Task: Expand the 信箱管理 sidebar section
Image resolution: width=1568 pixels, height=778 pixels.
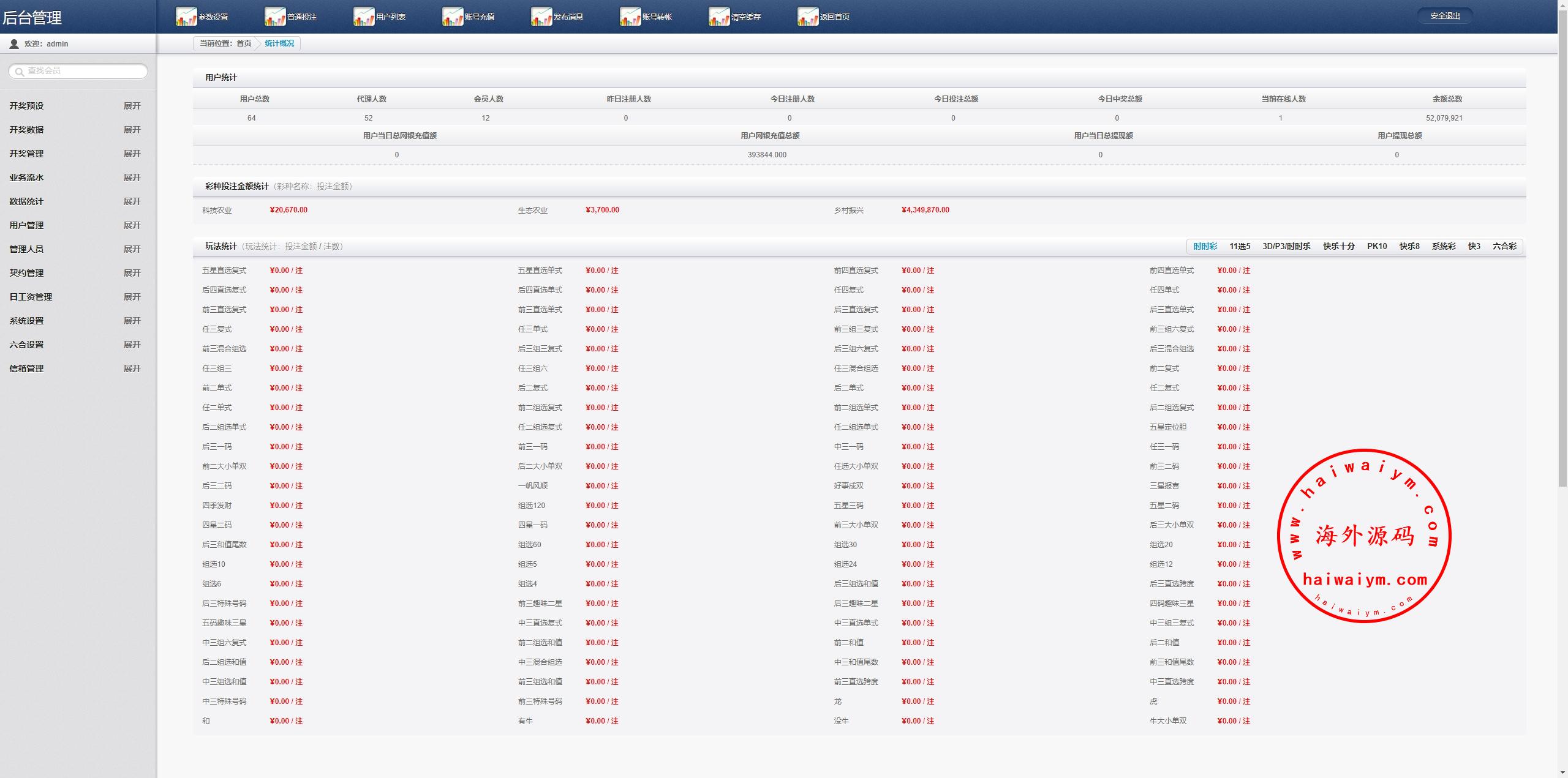Action: click(x=132, y=368)
